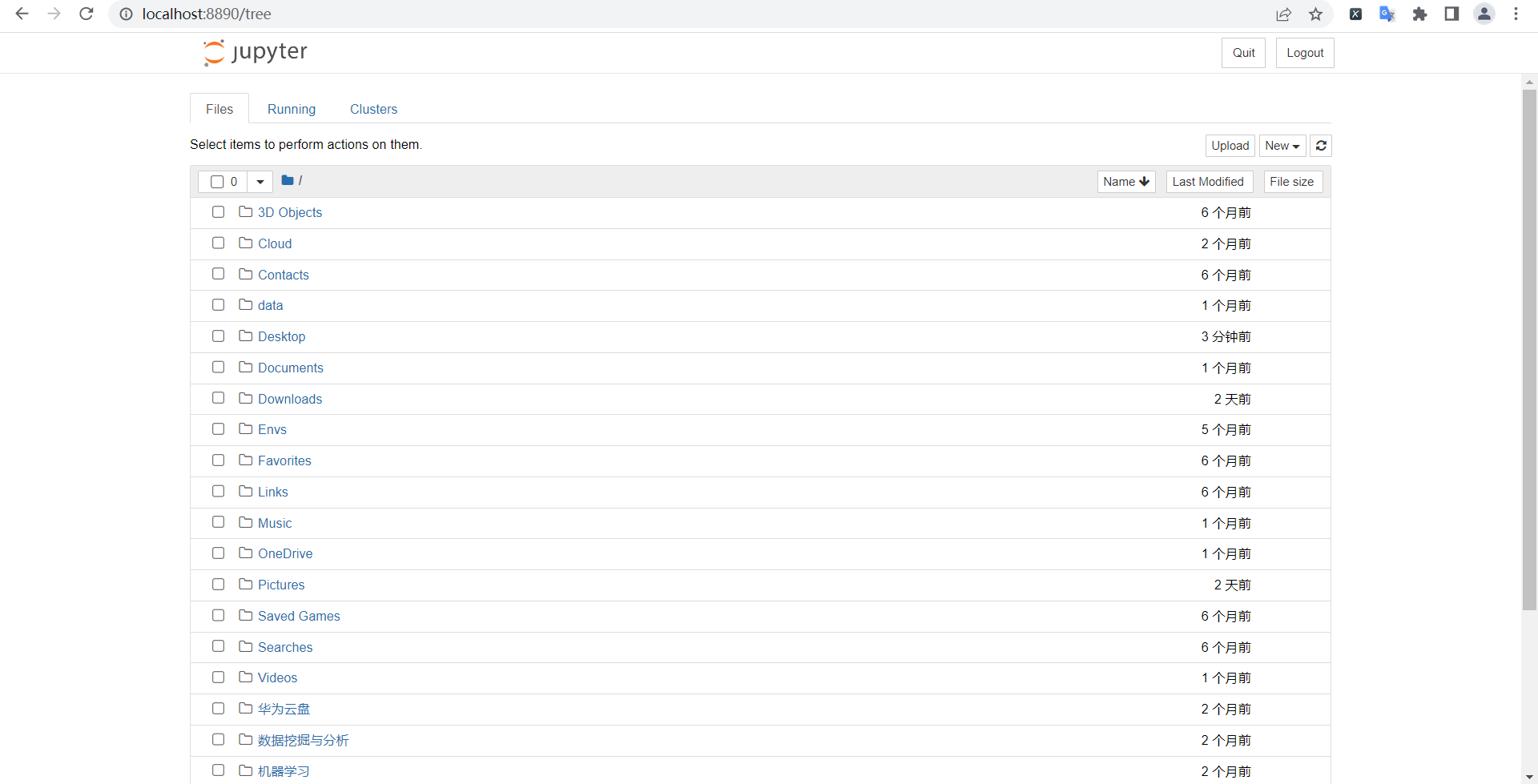This screenshot has height=784, width=1538.
Task: Click the Upload button
Action: point(1230,146)
